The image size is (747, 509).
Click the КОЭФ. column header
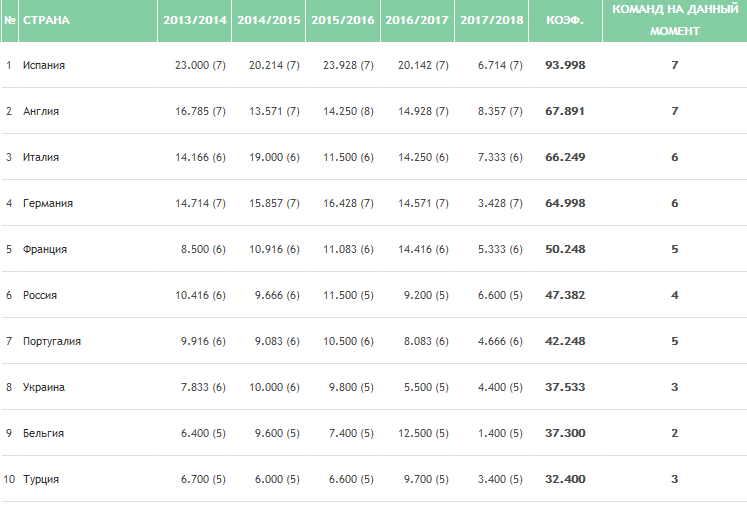pyautogui.click(x=565, y=20)
